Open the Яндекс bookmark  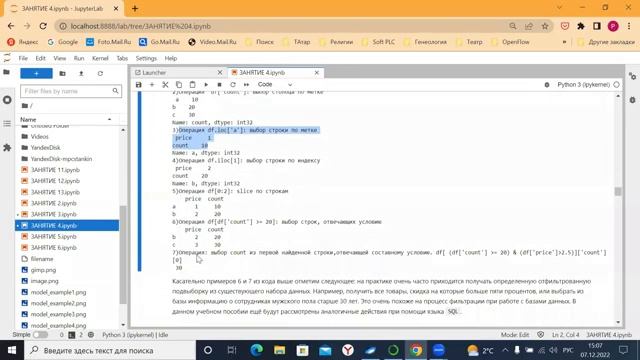tap(23, 42)
